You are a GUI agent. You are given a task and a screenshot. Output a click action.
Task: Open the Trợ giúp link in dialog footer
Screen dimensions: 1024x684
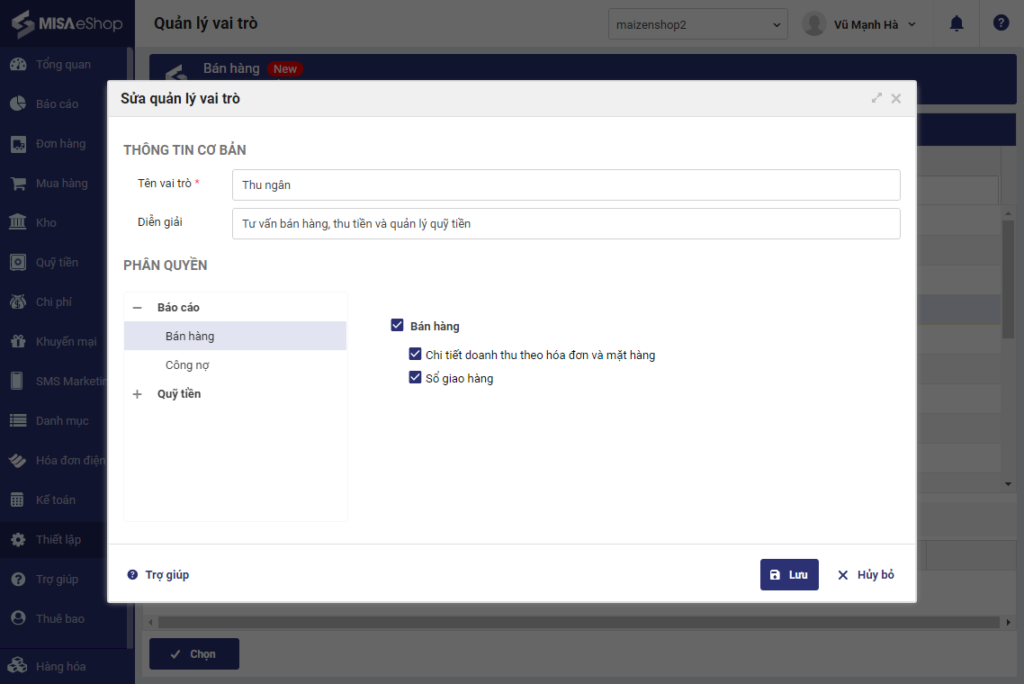pos(158,575)
